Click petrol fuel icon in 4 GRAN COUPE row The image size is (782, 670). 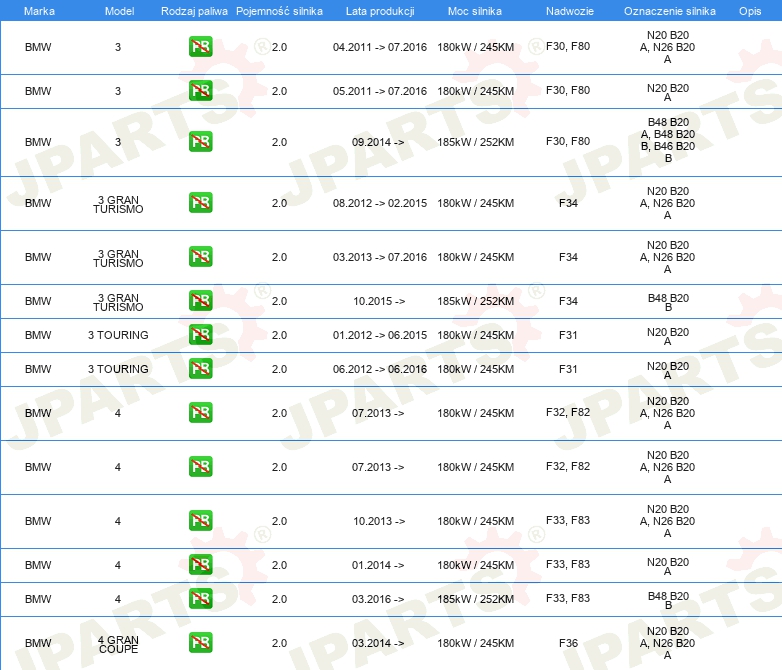click(200, 643)
